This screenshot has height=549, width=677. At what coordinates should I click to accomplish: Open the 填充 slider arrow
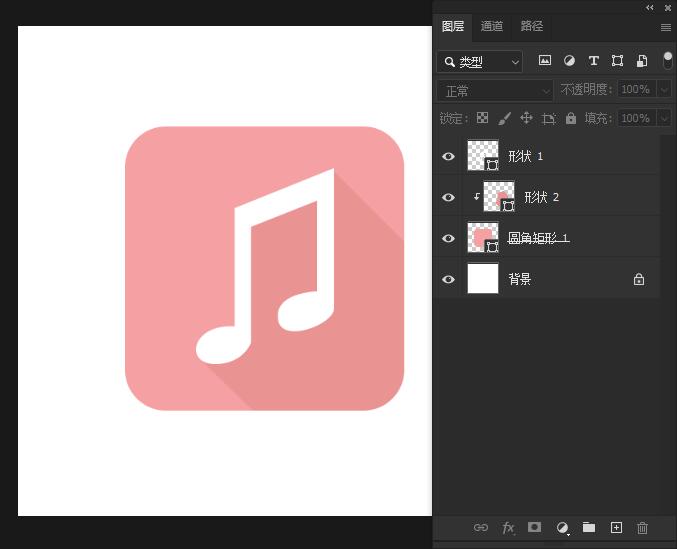664,118
